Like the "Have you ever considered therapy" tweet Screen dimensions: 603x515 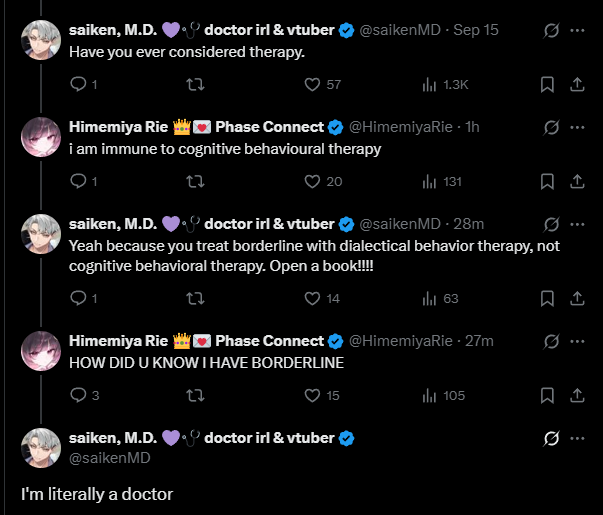tap(311, 85)
